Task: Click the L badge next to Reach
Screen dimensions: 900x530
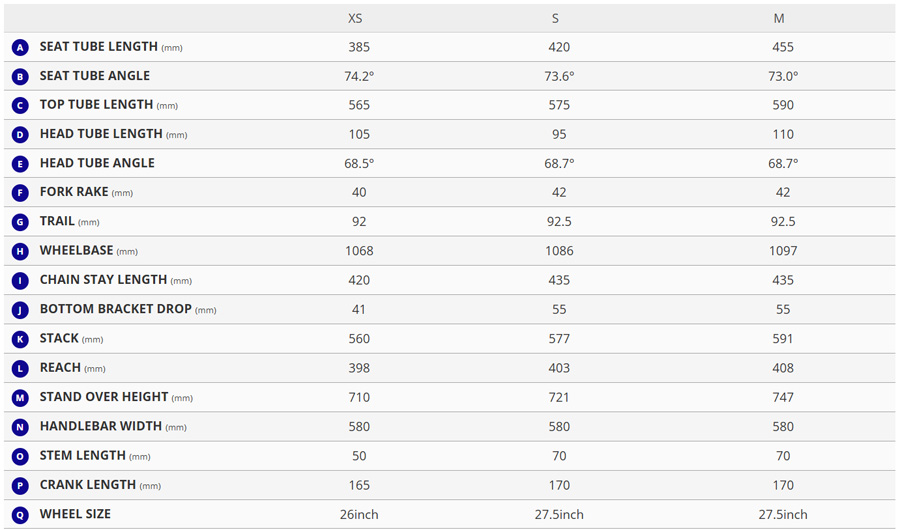Action: tap(20, 368)
